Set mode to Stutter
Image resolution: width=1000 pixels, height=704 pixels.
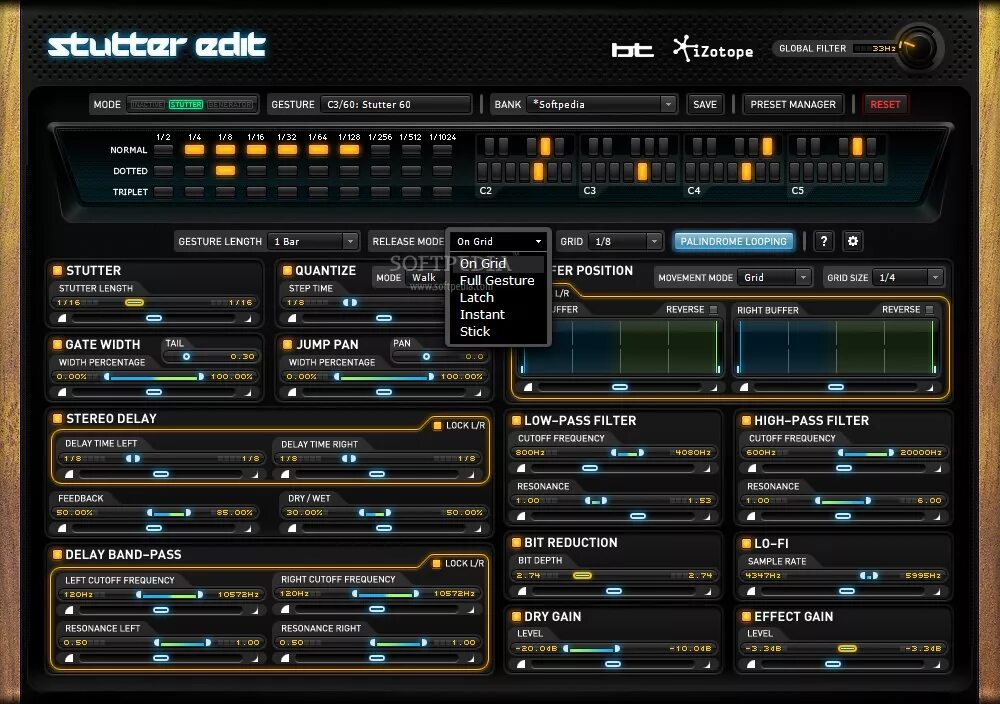pos(186,104)
